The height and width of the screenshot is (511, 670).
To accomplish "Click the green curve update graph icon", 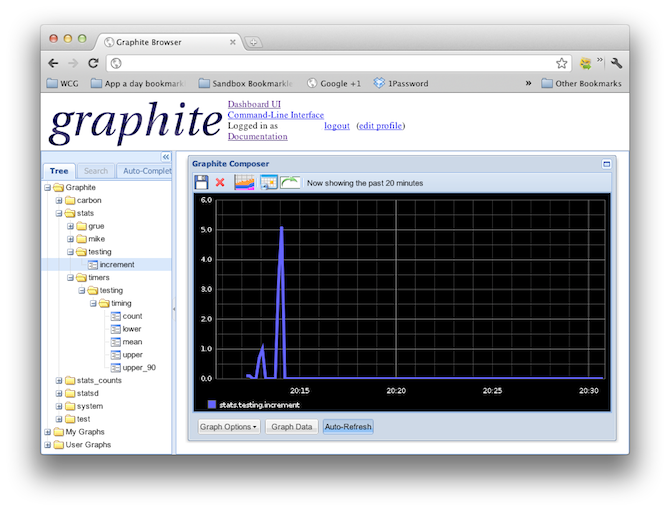I will tap(290, 182).
